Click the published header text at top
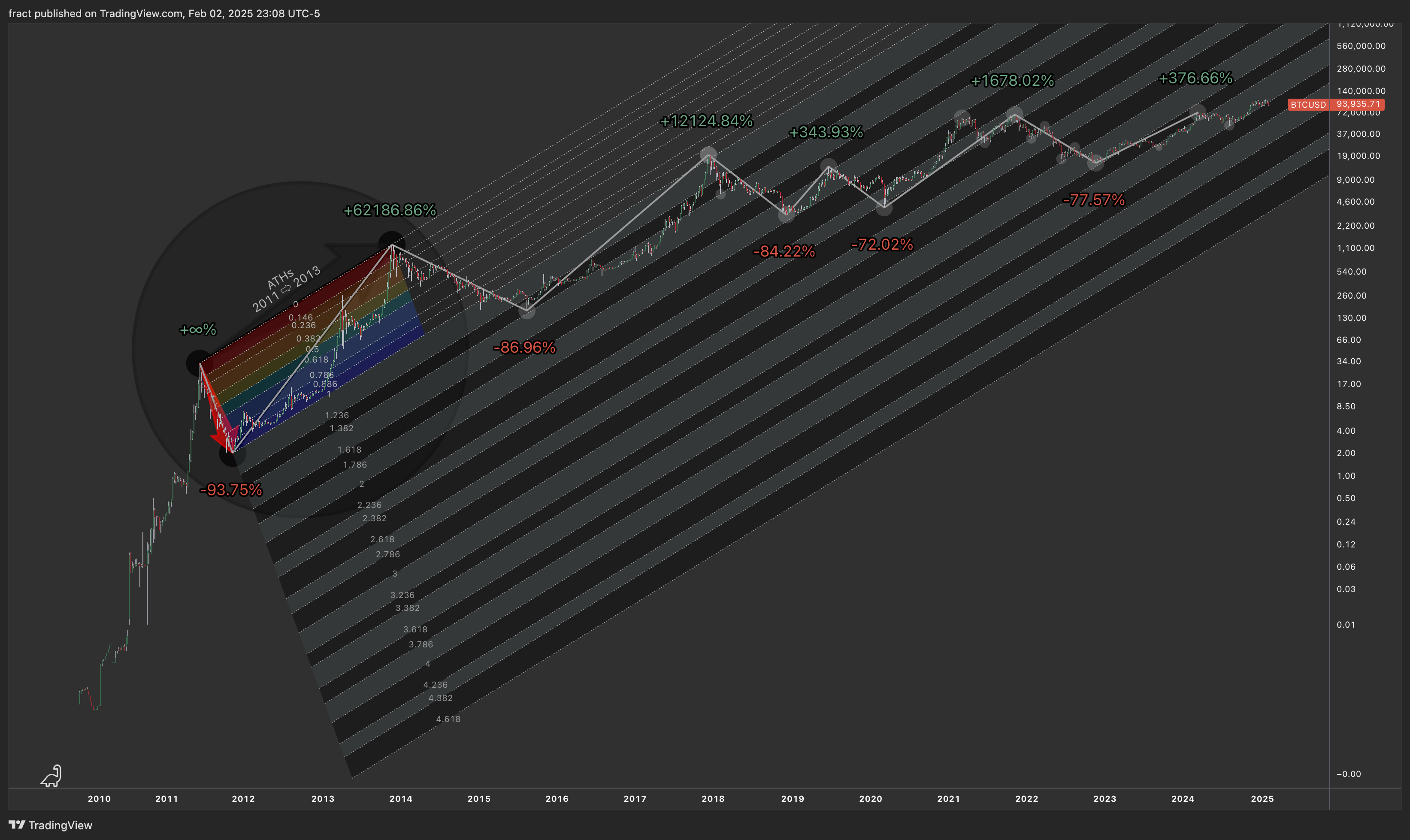 coord(164,13)
